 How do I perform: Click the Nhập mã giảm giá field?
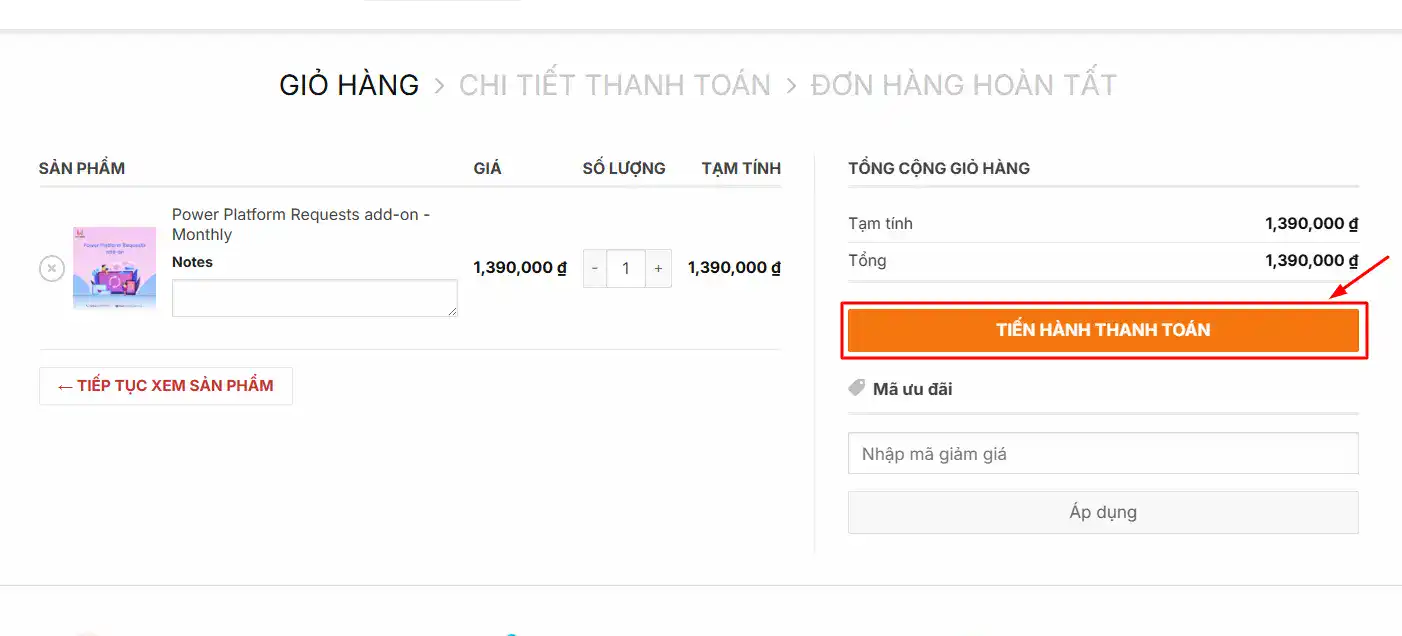coord(1103,454)
